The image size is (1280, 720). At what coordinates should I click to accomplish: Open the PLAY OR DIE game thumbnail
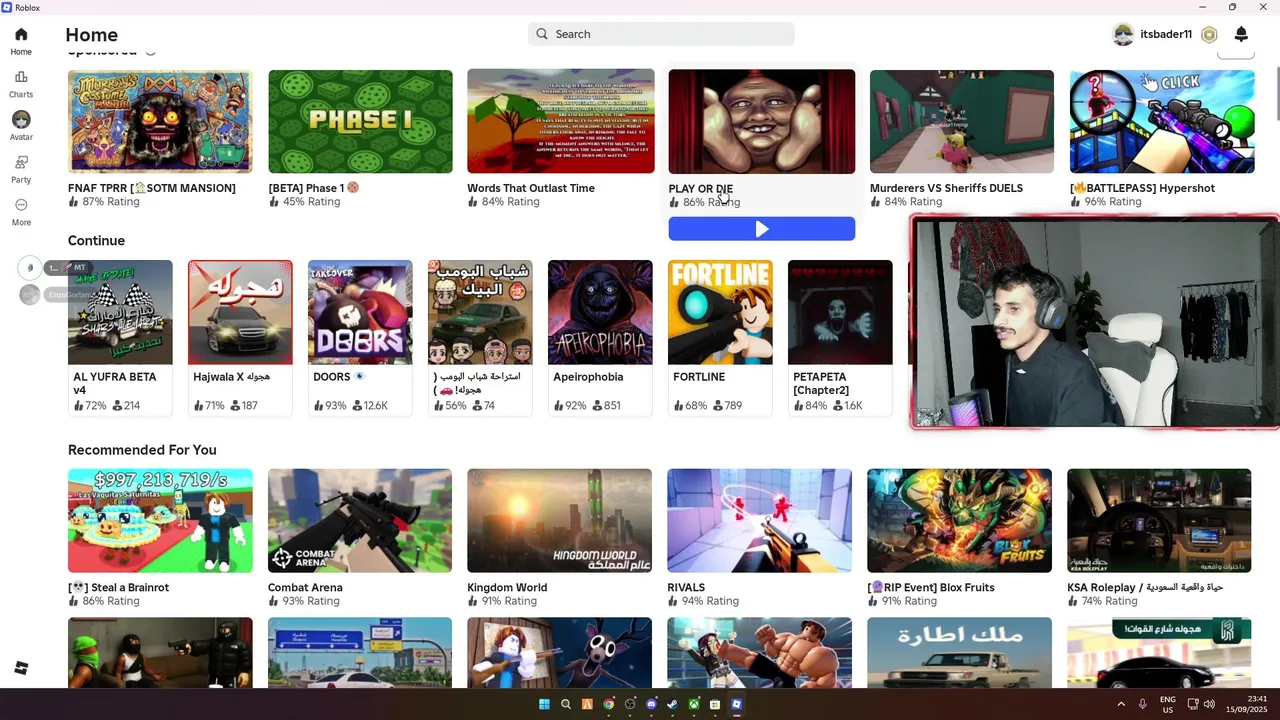click(x=762, y=121)
